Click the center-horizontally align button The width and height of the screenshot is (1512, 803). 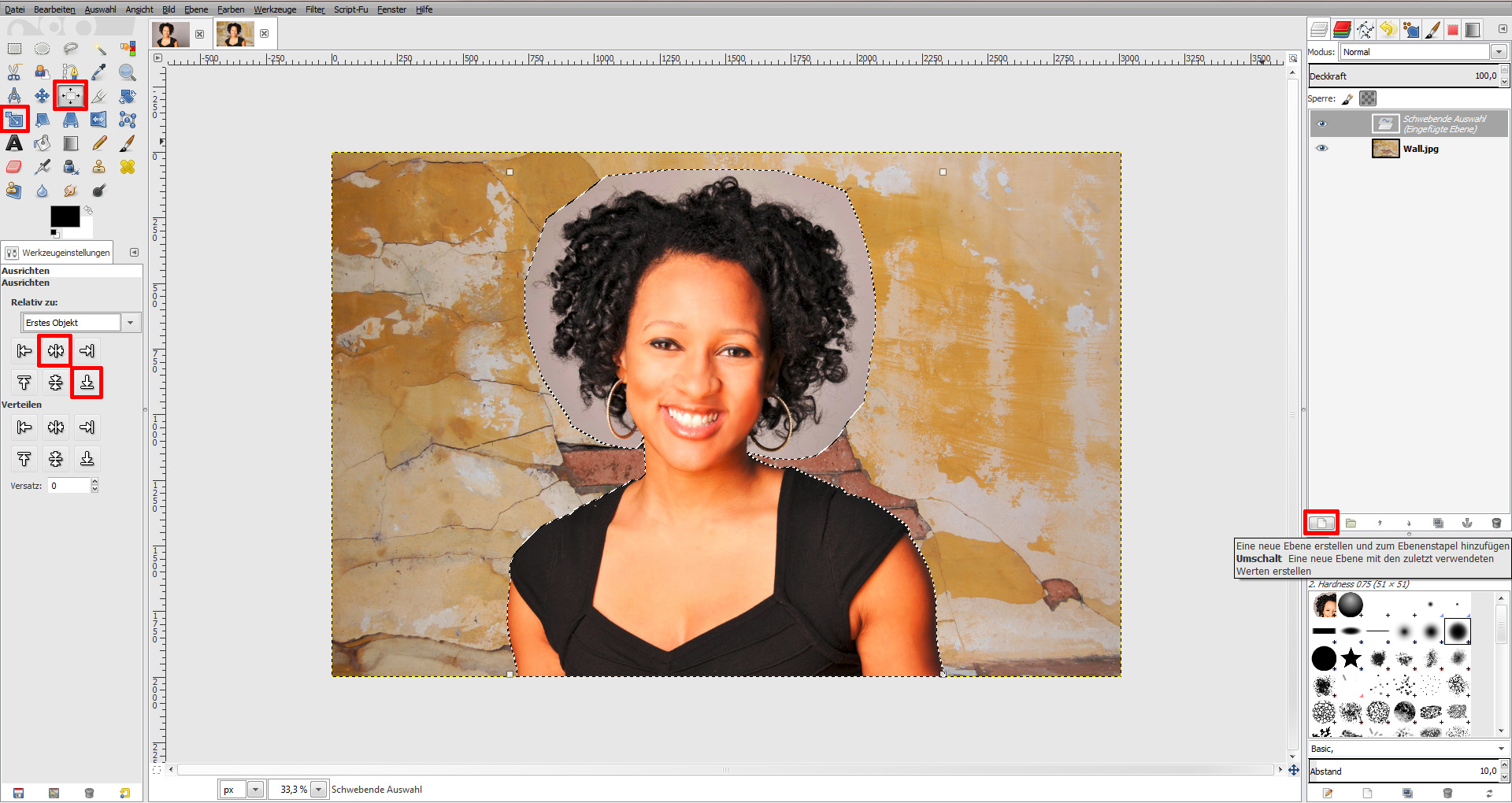click(54, 351)
